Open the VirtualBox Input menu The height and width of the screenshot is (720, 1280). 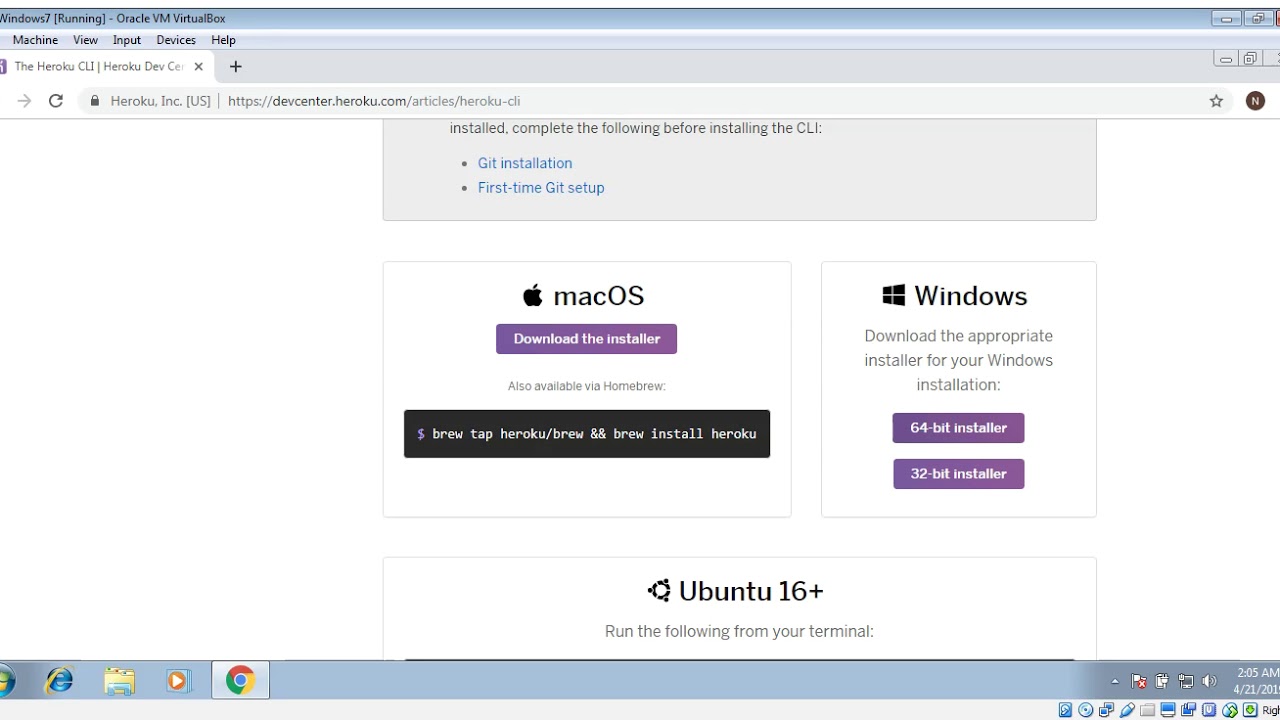point(127,40)
